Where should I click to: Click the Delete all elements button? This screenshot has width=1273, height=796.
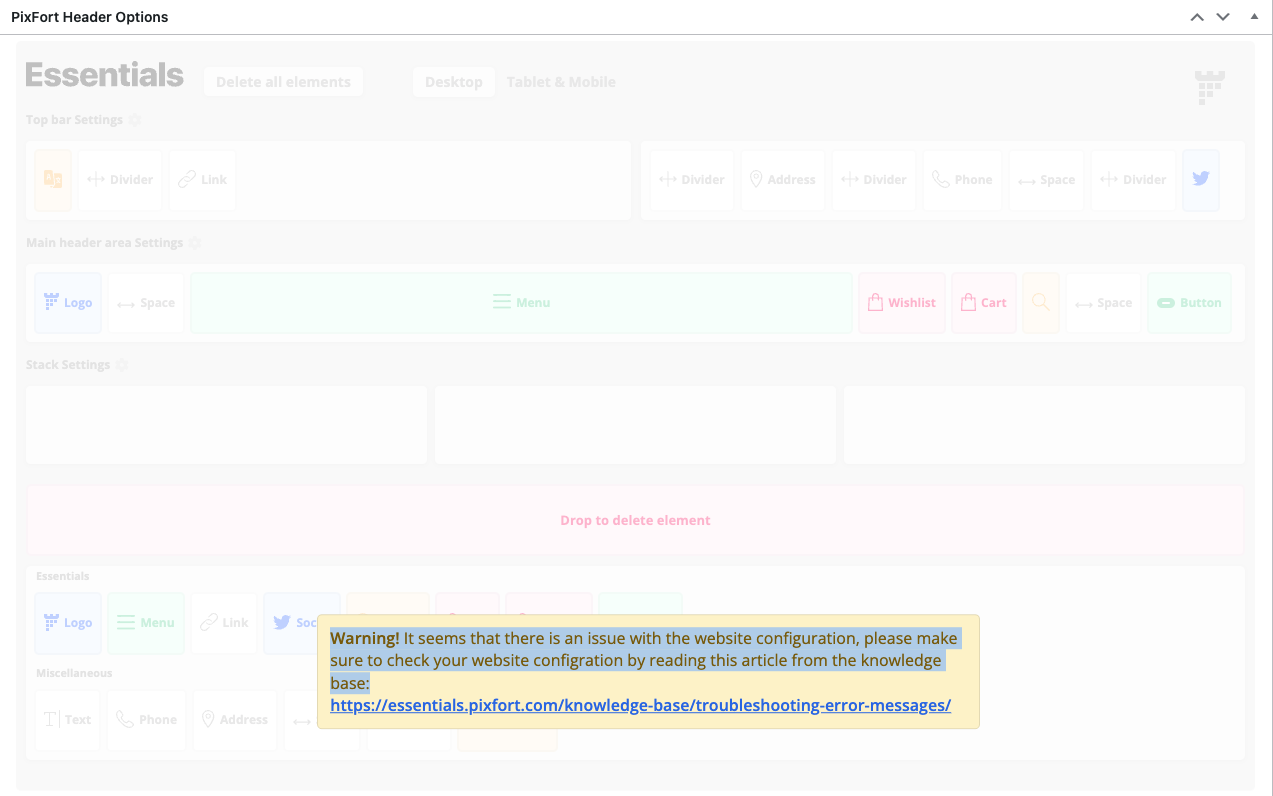coord(283,82)
